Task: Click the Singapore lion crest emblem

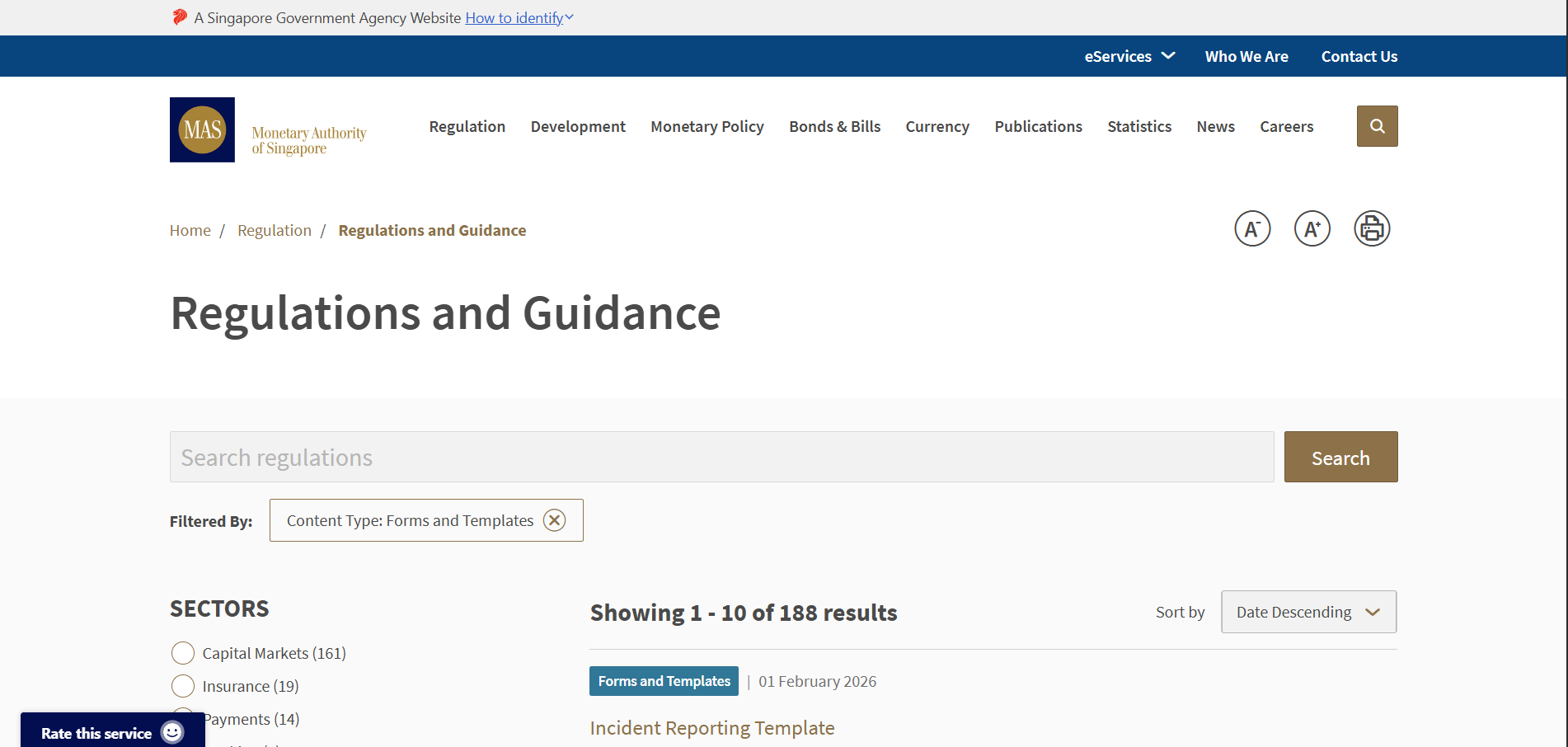Action: (x=178, y=16)
